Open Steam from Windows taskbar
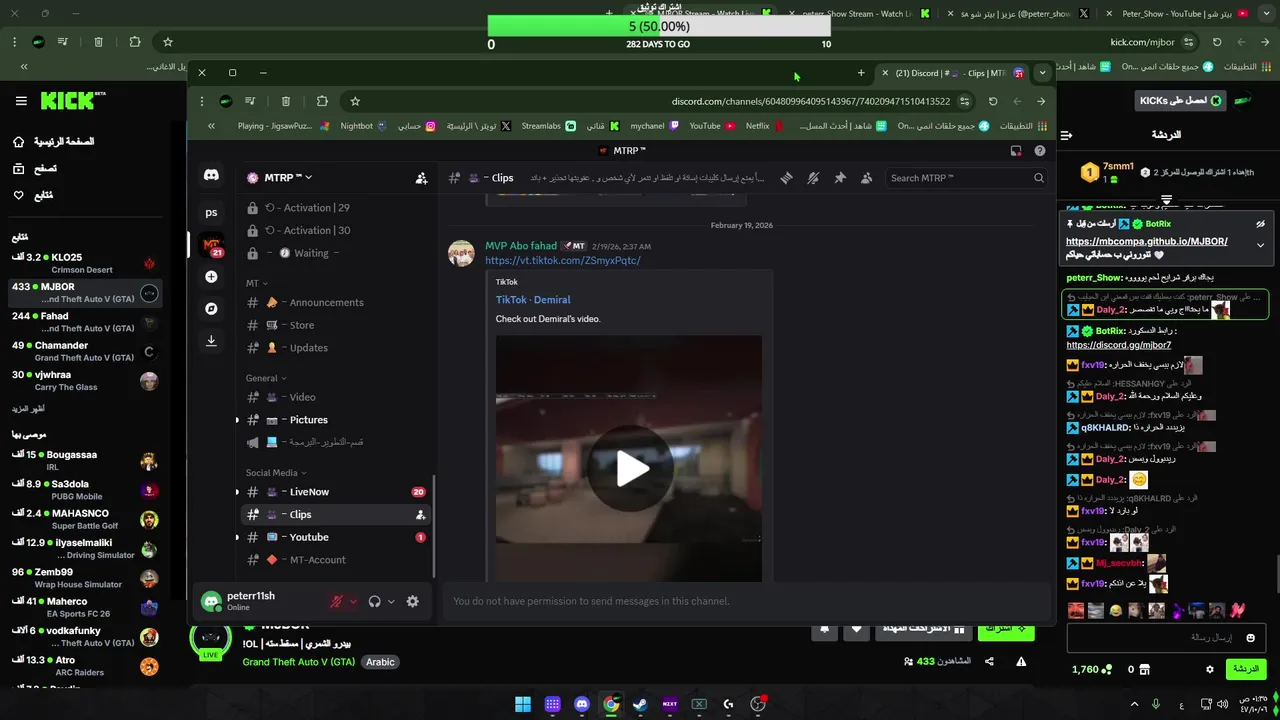The width and height of the screenshot is (1280, 720). pyautogui.click(x=641, y=704)
